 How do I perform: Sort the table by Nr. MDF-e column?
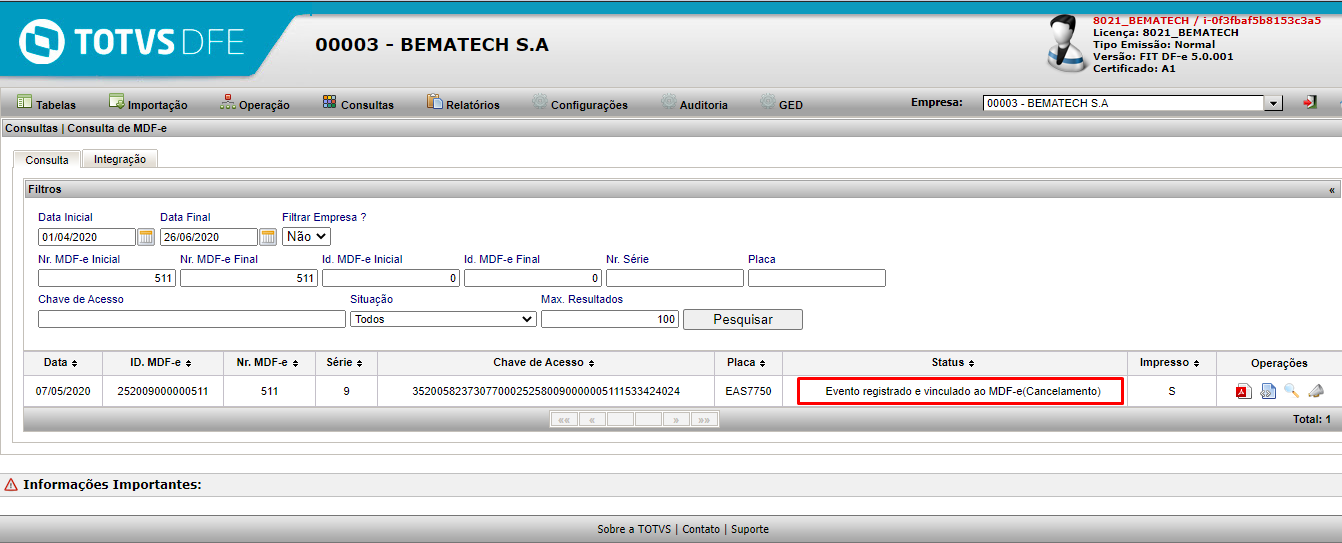point(269,363)
